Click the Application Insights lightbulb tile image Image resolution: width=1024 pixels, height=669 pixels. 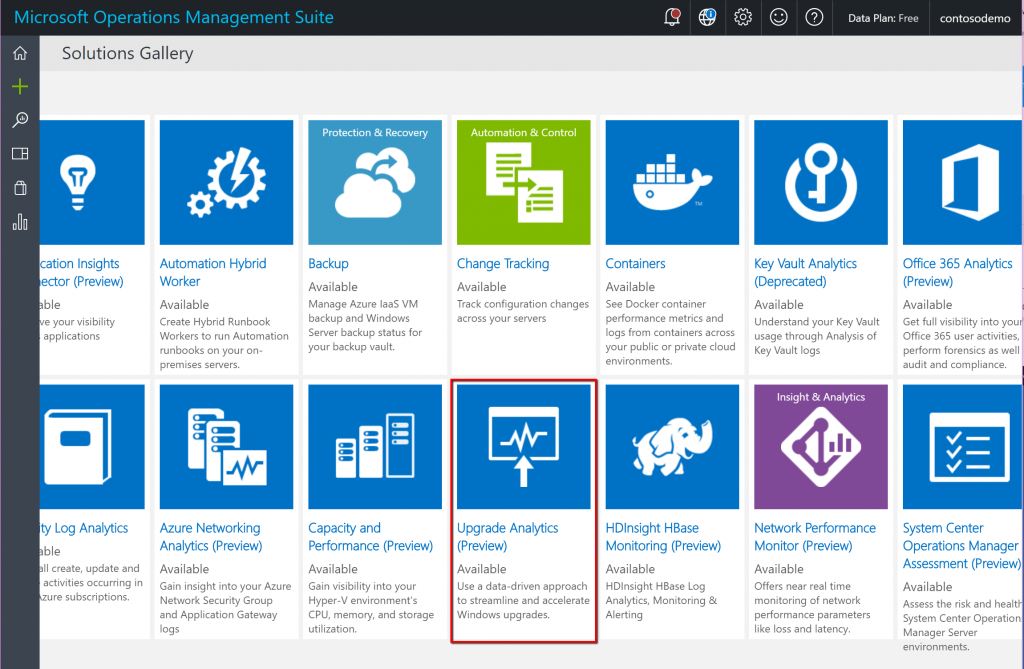[x=92, y=182]
